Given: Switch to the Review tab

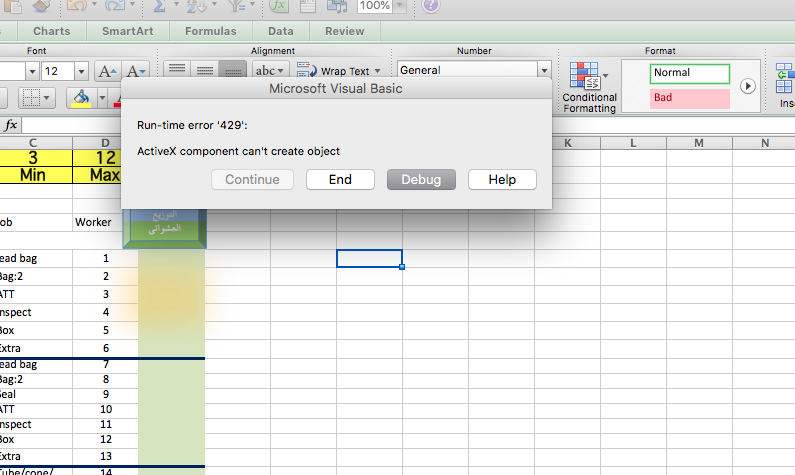Looking at the screenshot, I should [345, 31].
